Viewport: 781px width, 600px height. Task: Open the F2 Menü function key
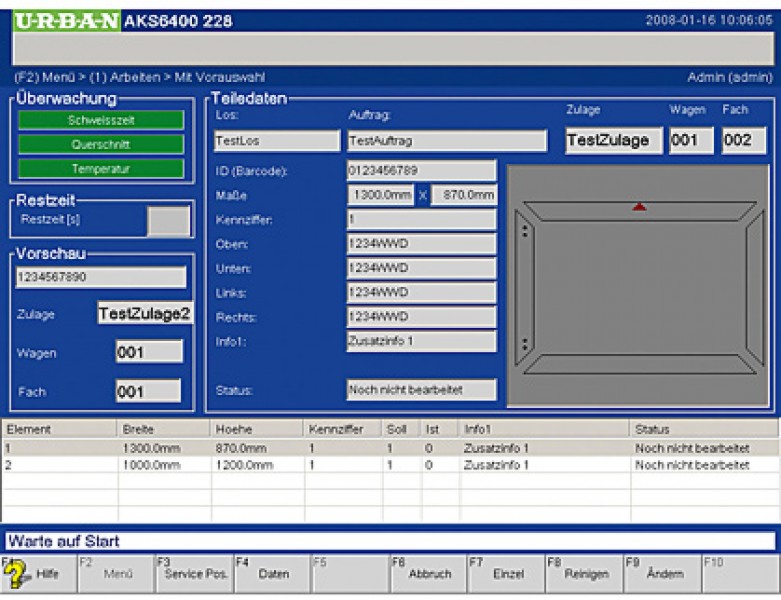[x=117, y=574]
